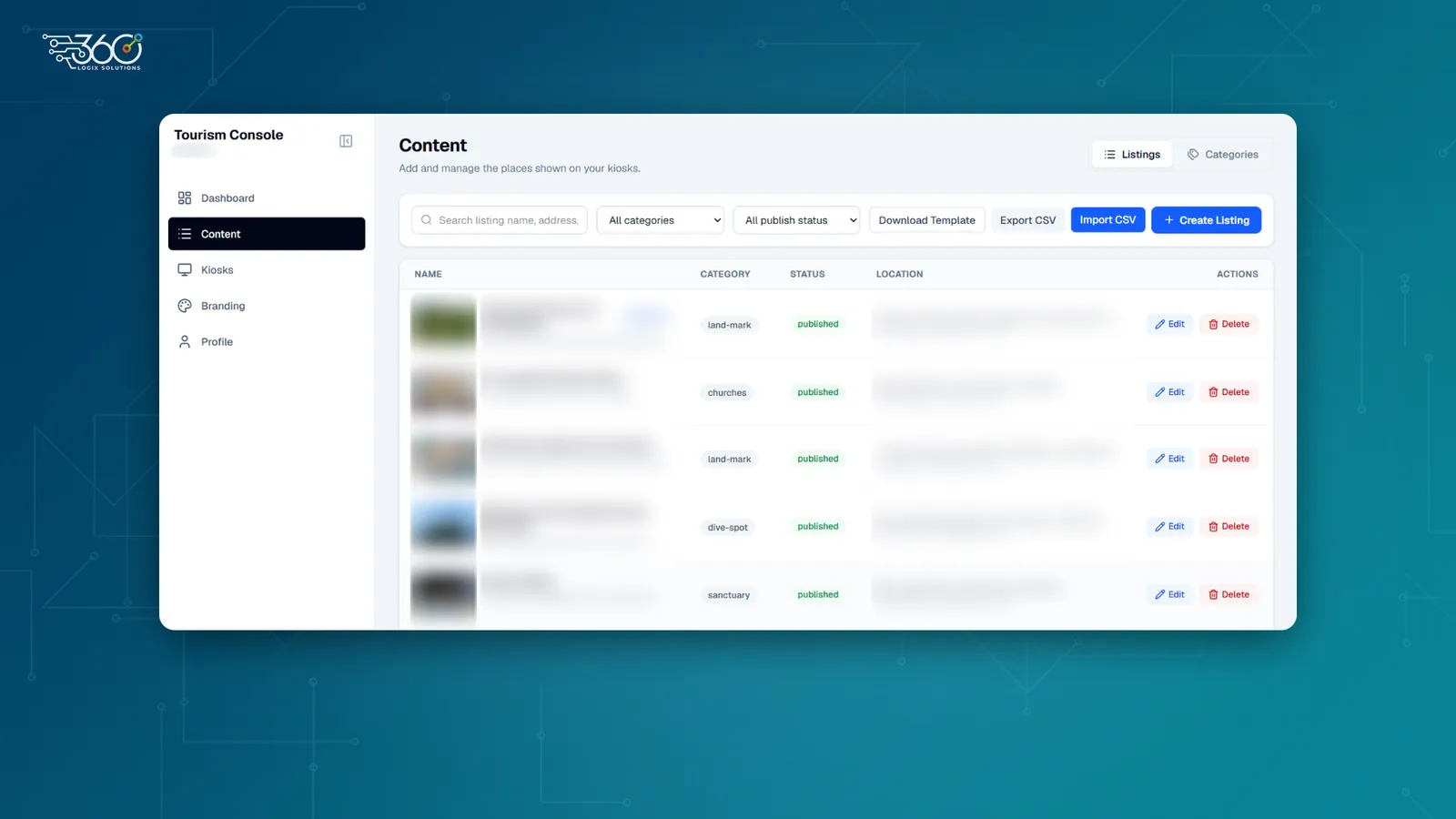
Task: Focus the search listing name field
Action: tap(500, 220)
